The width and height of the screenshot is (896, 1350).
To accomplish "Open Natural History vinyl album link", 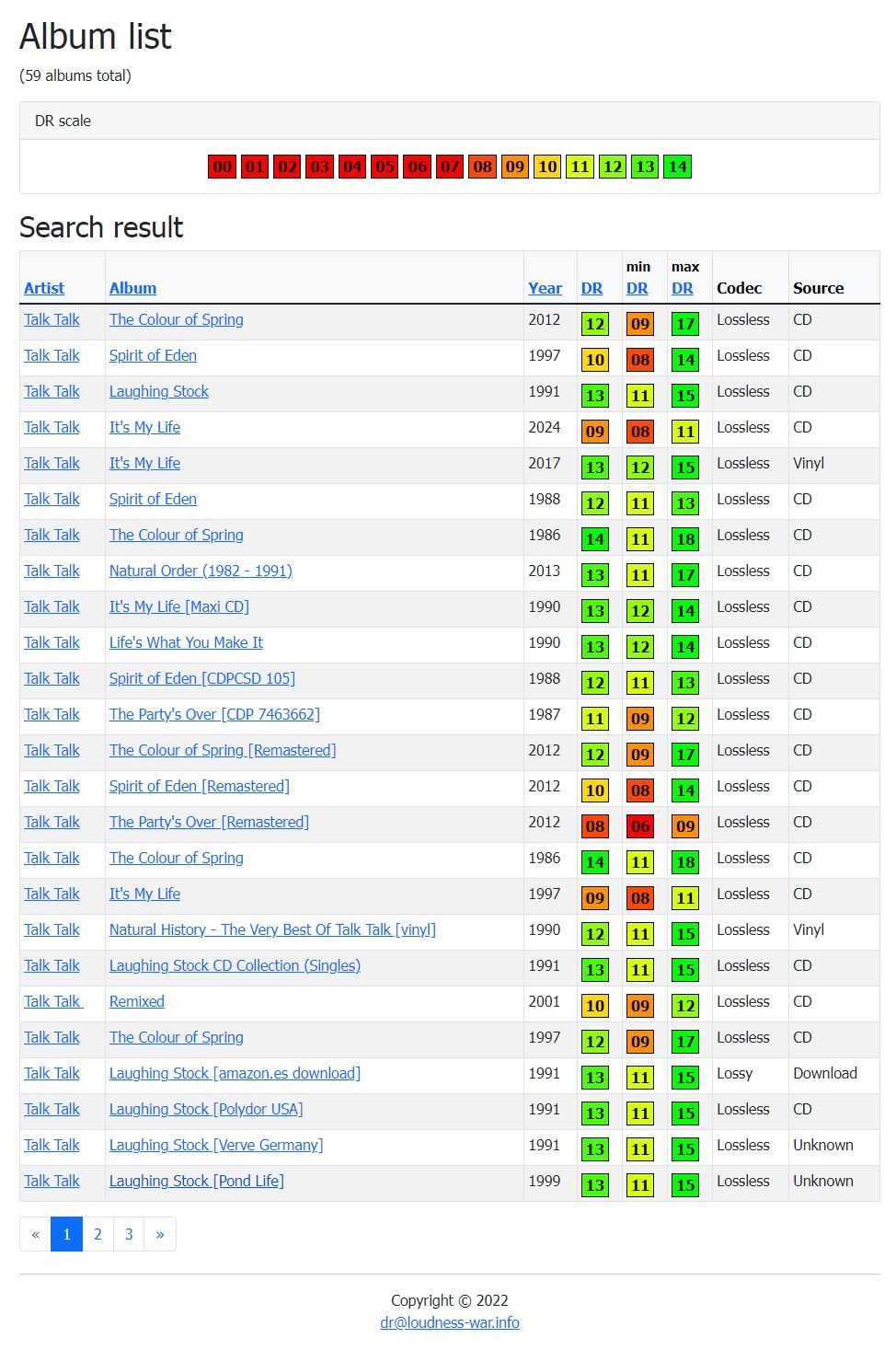I will click(x=272, y=929).
